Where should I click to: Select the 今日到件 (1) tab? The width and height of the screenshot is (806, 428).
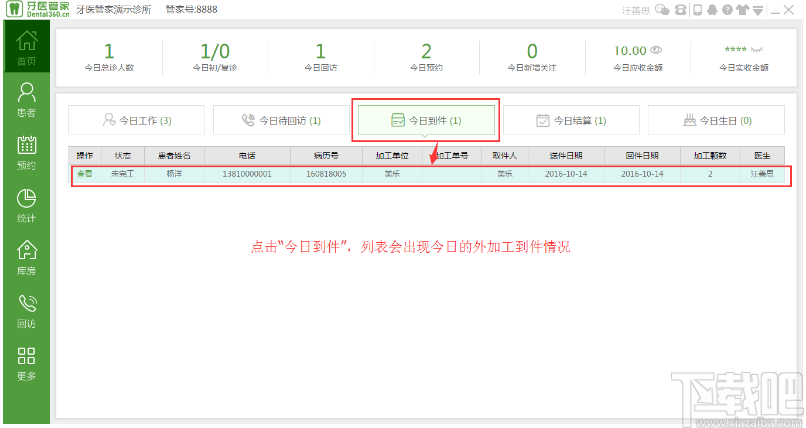(426, 120)
